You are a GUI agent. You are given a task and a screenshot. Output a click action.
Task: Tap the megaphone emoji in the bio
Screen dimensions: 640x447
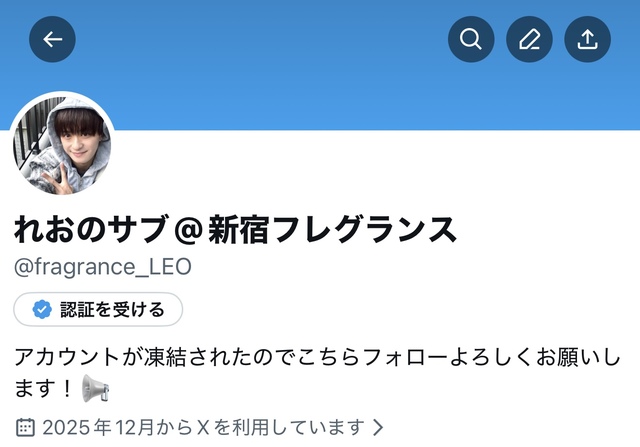click(x=96, y=388)
